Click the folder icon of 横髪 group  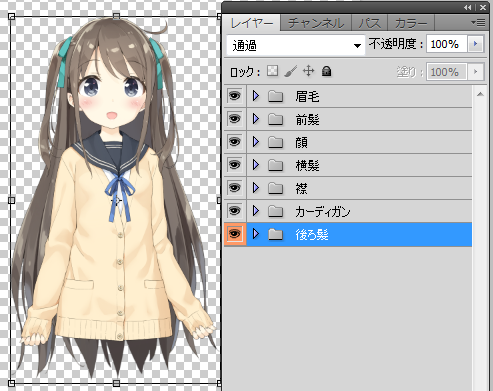coord(275,165)
